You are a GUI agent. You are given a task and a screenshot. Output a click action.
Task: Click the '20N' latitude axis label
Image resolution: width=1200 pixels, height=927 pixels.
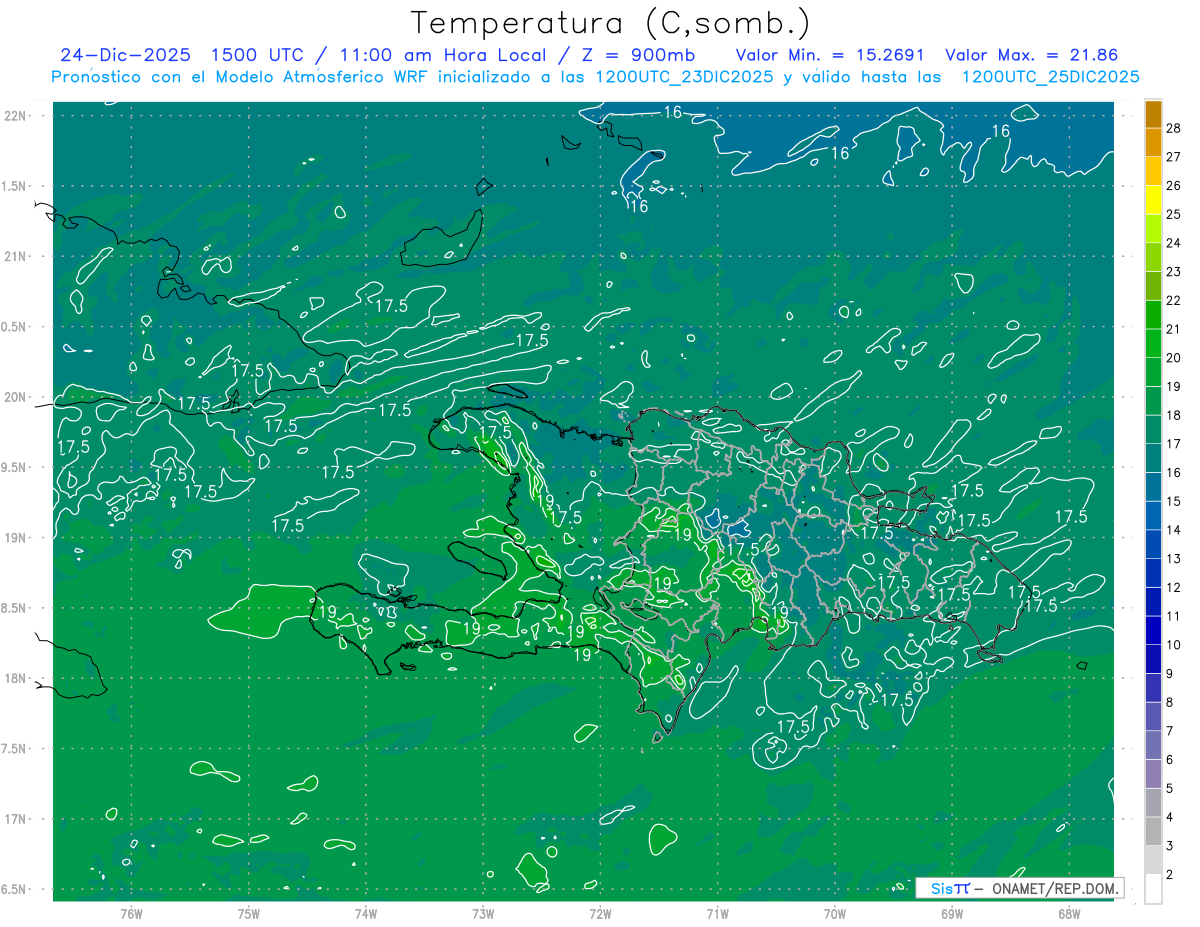15,397
